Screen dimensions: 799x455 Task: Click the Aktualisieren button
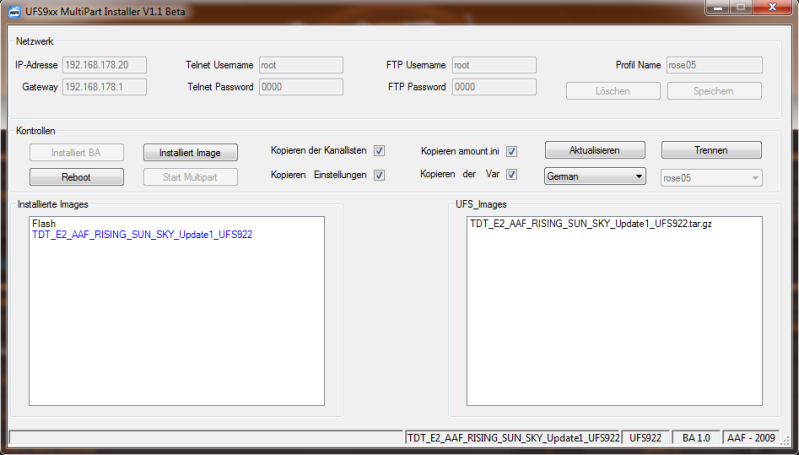pyautogui.click(x=595, y=150)
